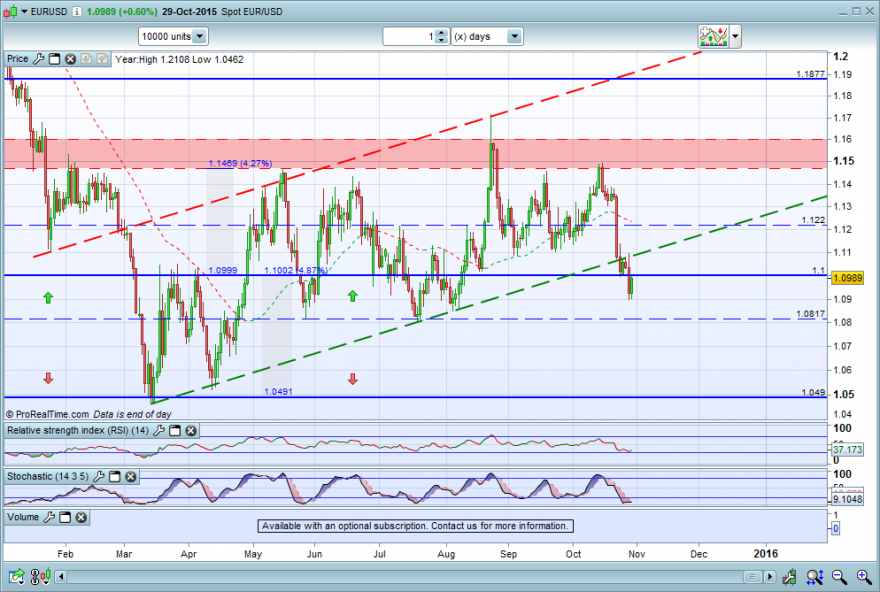880x592 pixels.
Task: Increase the timeframe number stepper
Action: tap(442, 33)
